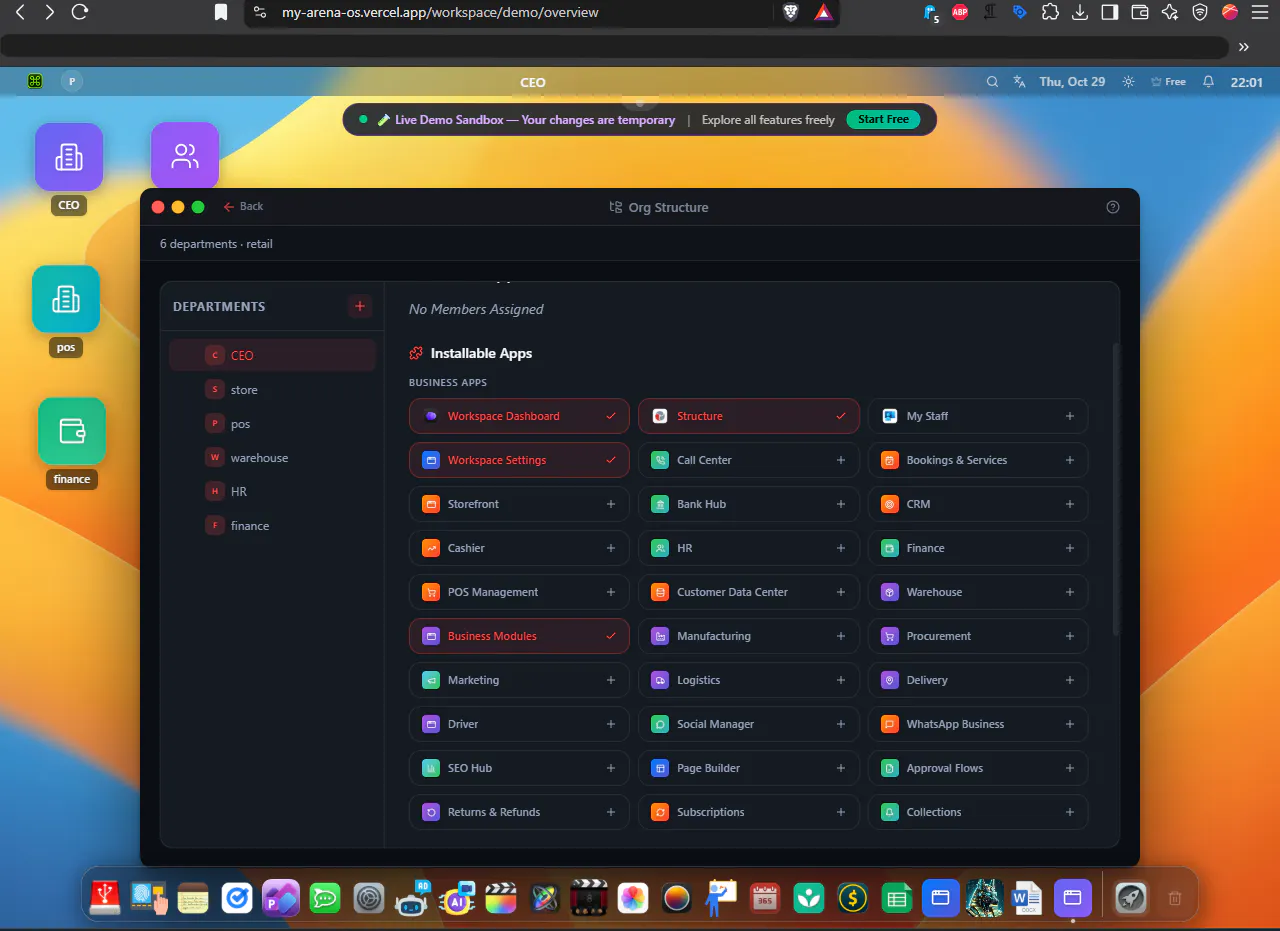Open the pos shortcut icon on the desktop
Screen dimensions: 1280x931
[66, 299]
